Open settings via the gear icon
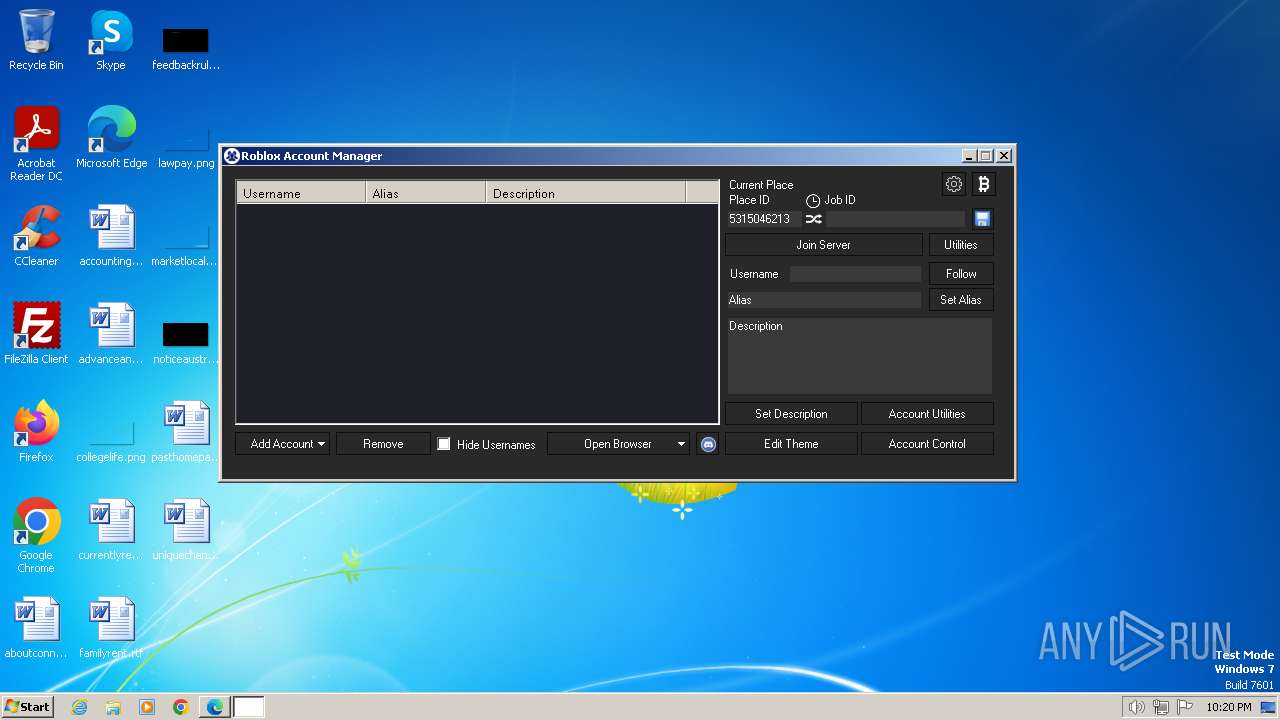1280x720 pixels. [x=954, y=184]
